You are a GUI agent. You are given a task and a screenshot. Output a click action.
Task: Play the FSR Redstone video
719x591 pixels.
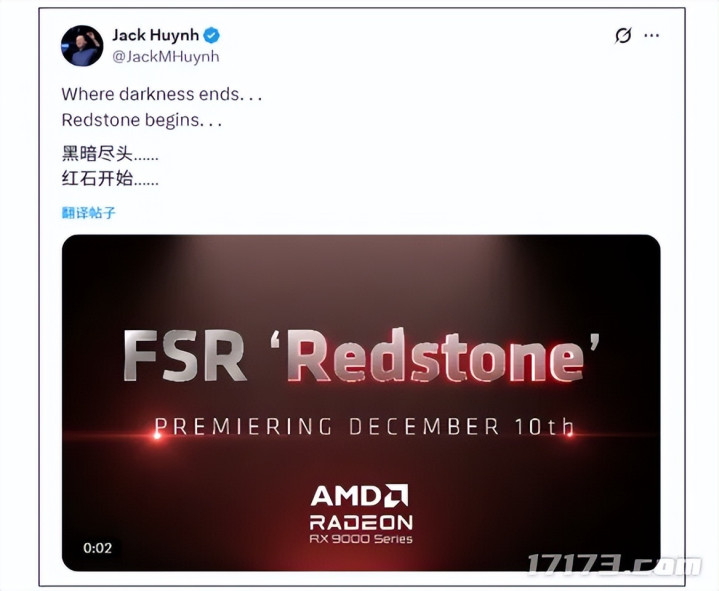coord(361,403)
